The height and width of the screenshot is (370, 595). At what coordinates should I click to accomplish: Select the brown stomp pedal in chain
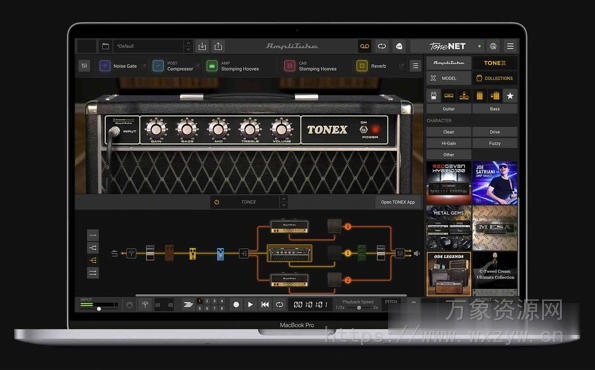pyautogui.click(x=169, y=253)
